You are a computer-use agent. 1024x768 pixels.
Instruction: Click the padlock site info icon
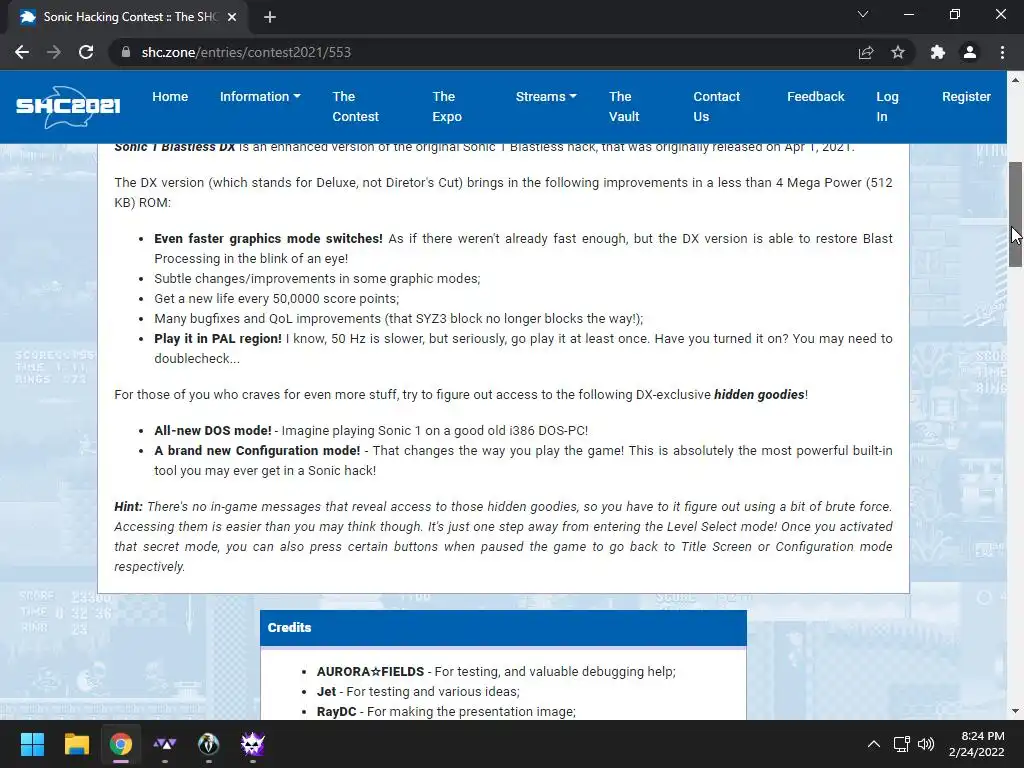pyautogui.click(x=126, y=52)
